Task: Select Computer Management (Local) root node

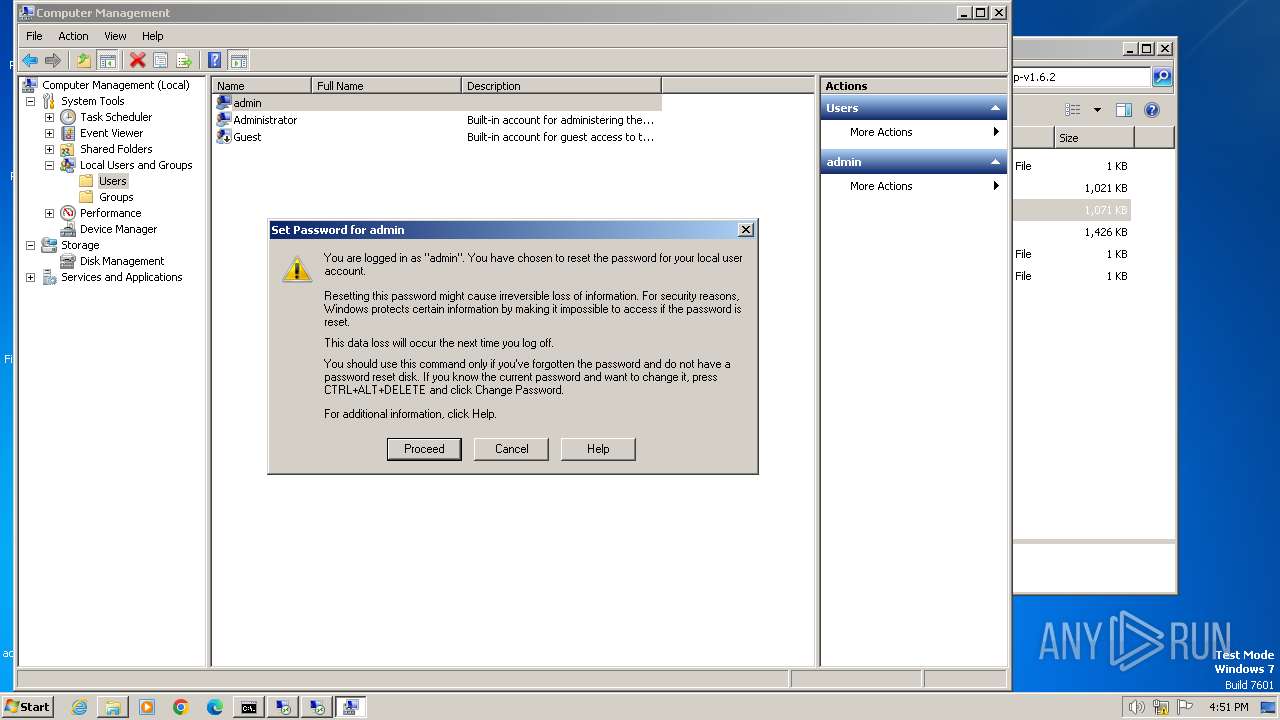Action: 116,85
